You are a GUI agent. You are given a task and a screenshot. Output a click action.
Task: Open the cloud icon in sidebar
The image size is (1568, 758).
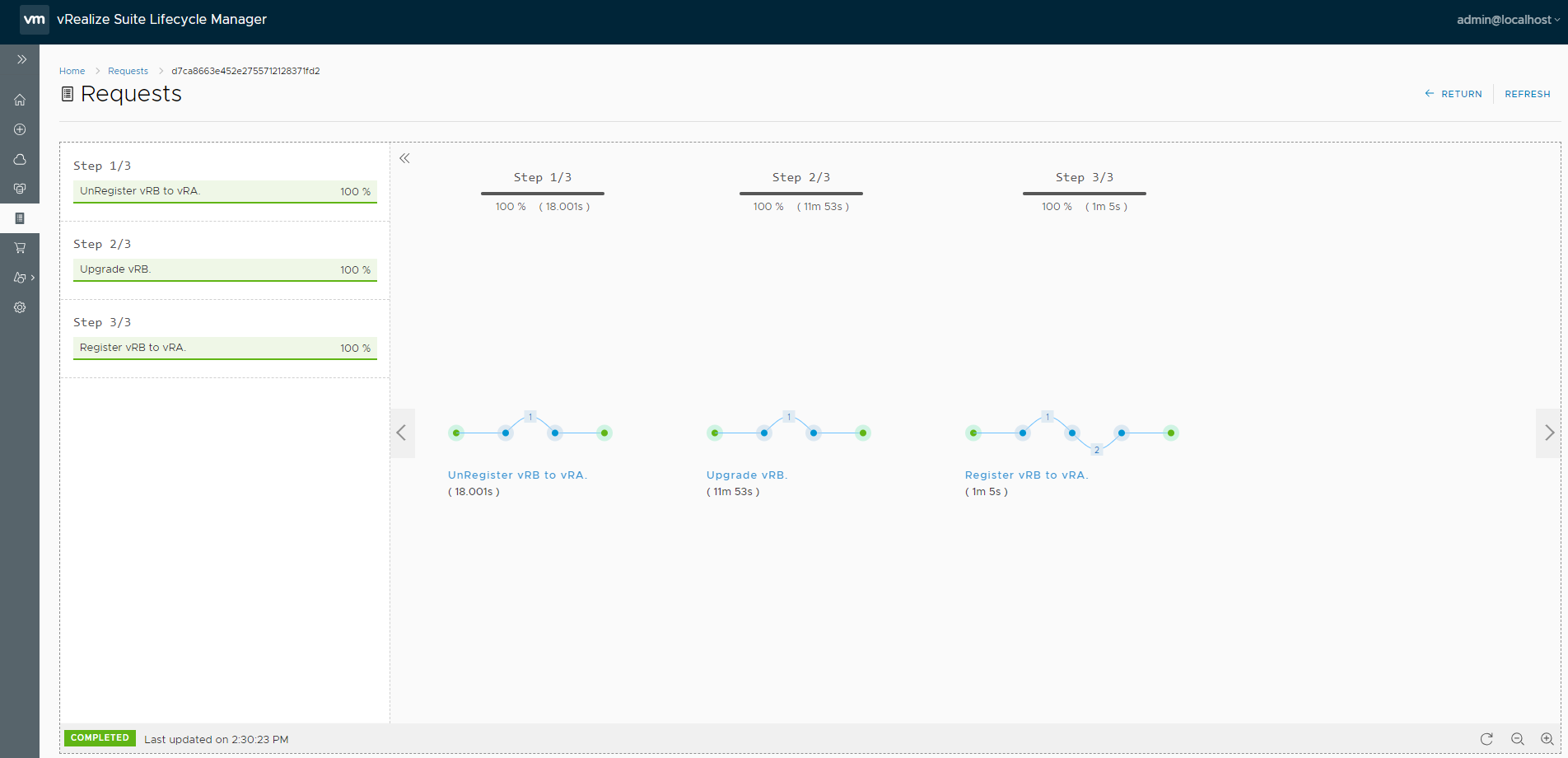click(x=20, y=159)
